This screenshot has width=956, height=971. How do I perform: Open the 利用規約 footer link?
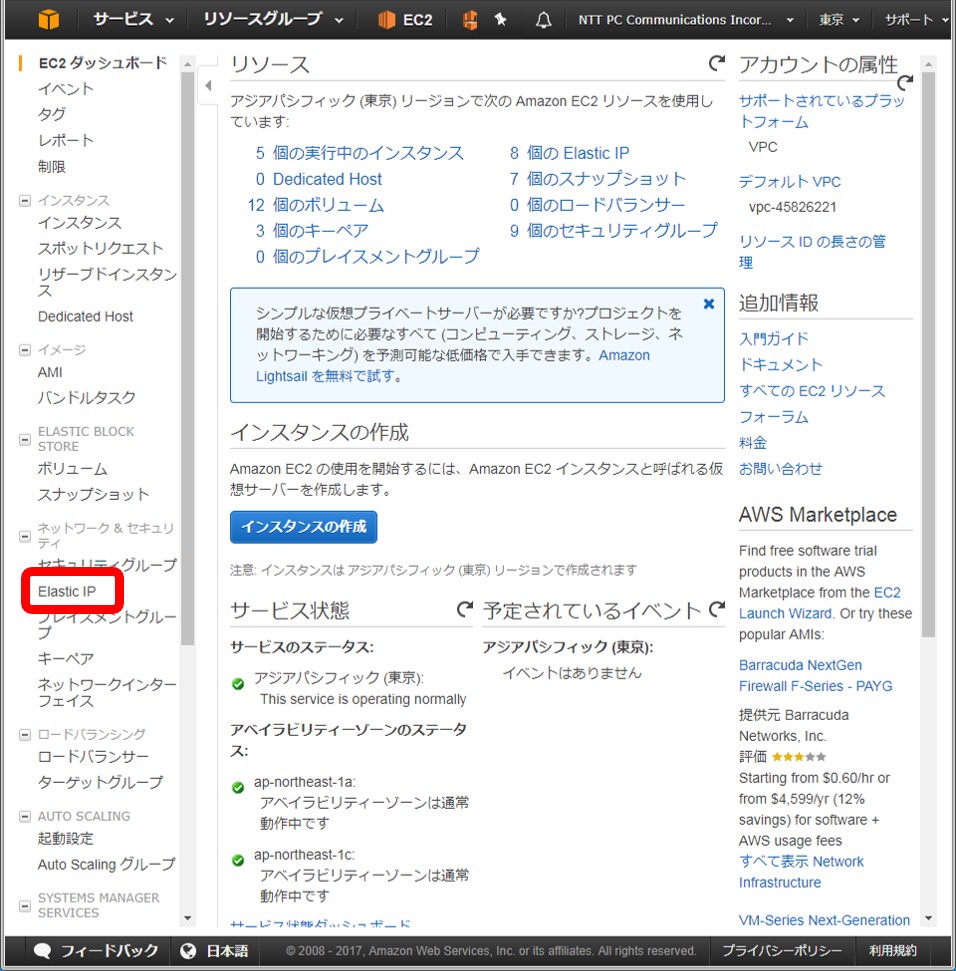tap(892, 951)
